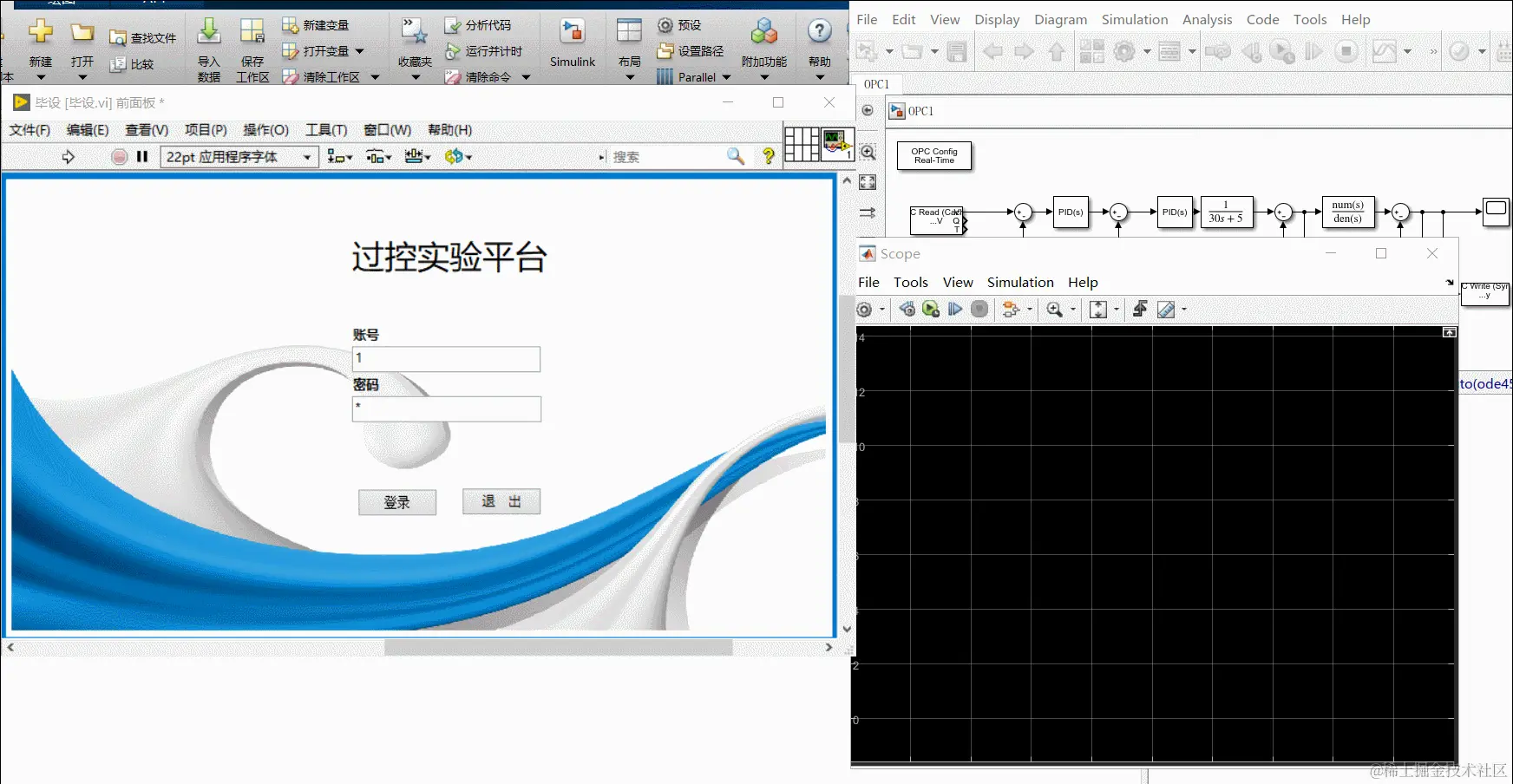Click the LabVIEW Run arrow button
This screenshot has height=784, width=1513.
point(69,157)
